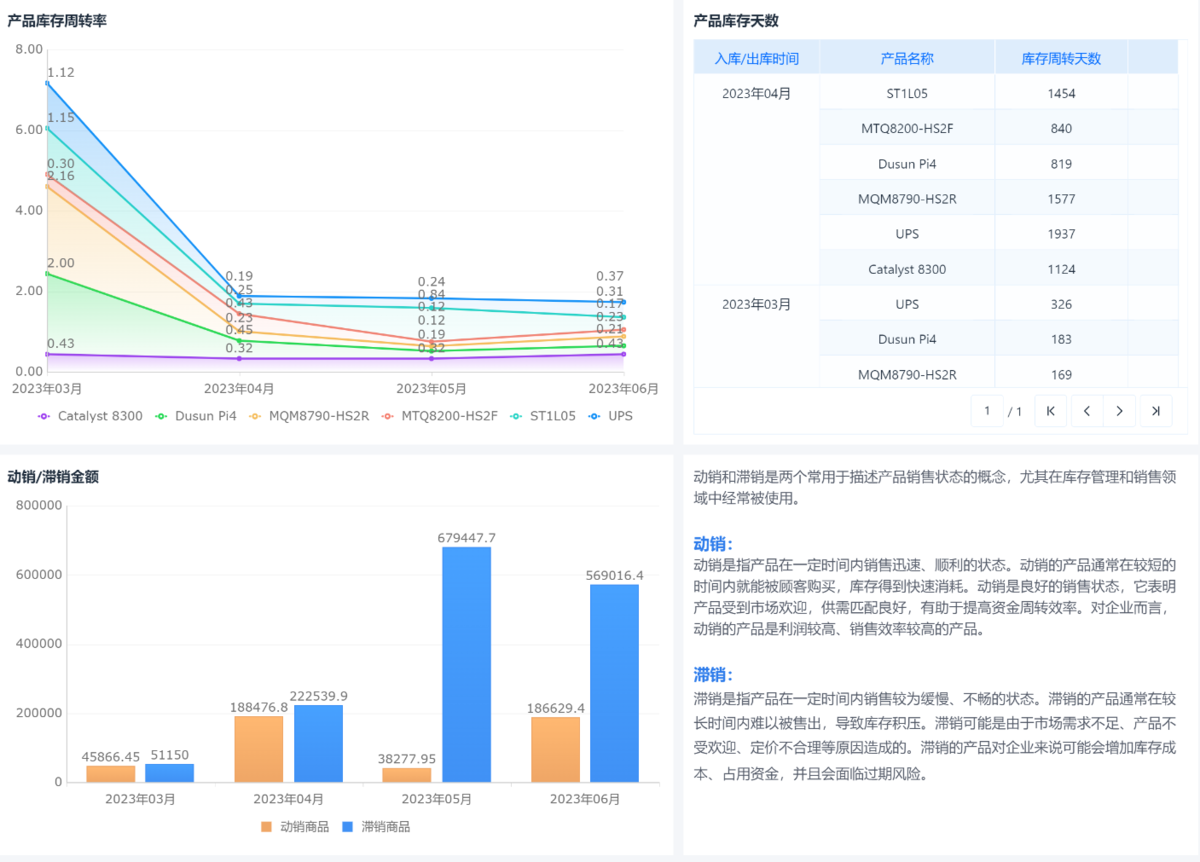Click the 动销商品 bar labeled 38277.95
1200x862 pixels.
[x=407, y=775]
